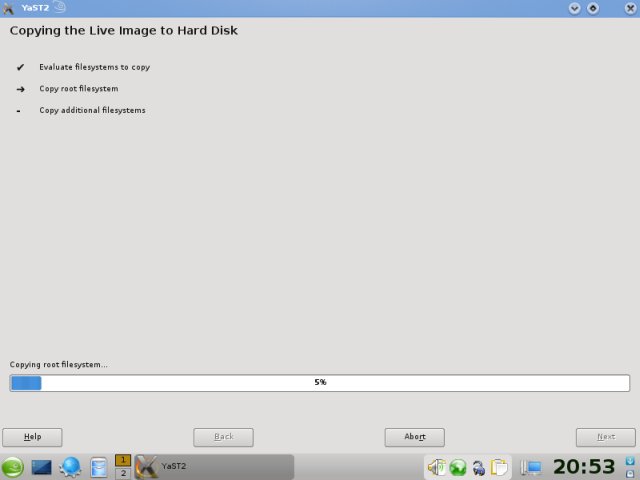Viewport: 640px width, 480px height.
Task: Click the 'Copying root filesystem...' status label
Action: tap(59, 364)
